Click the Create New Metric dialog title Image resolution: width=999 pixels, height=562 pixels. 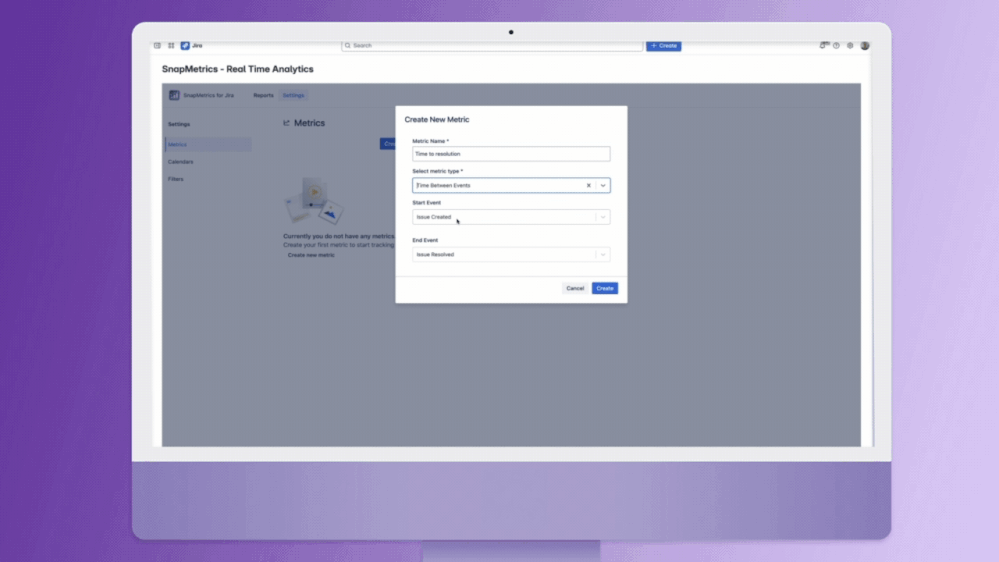pos(437,120)
